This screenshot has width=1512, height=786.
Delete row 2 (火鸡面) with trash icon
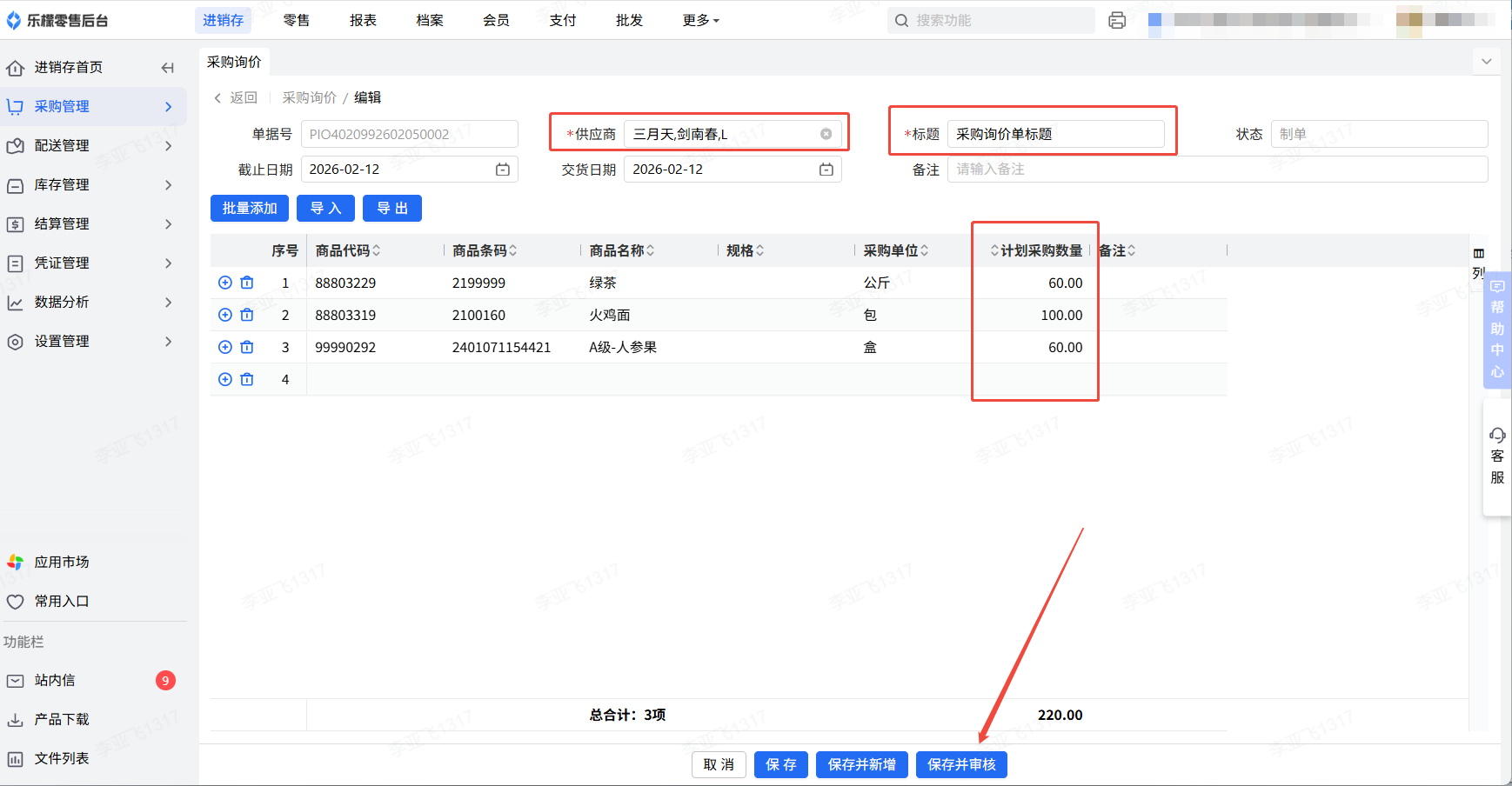247,315
